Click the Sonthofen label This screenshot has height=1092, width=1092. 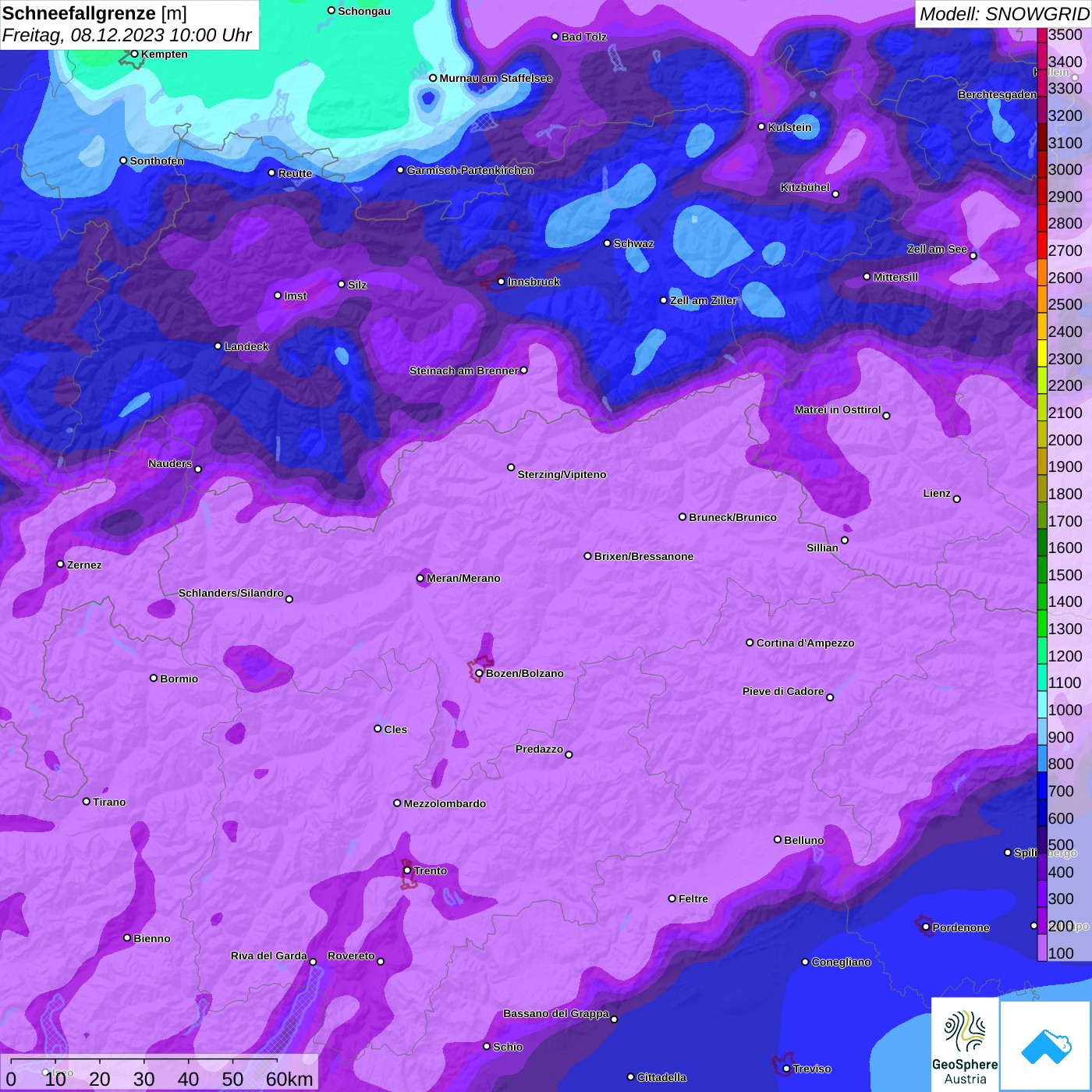coord(157,161)
